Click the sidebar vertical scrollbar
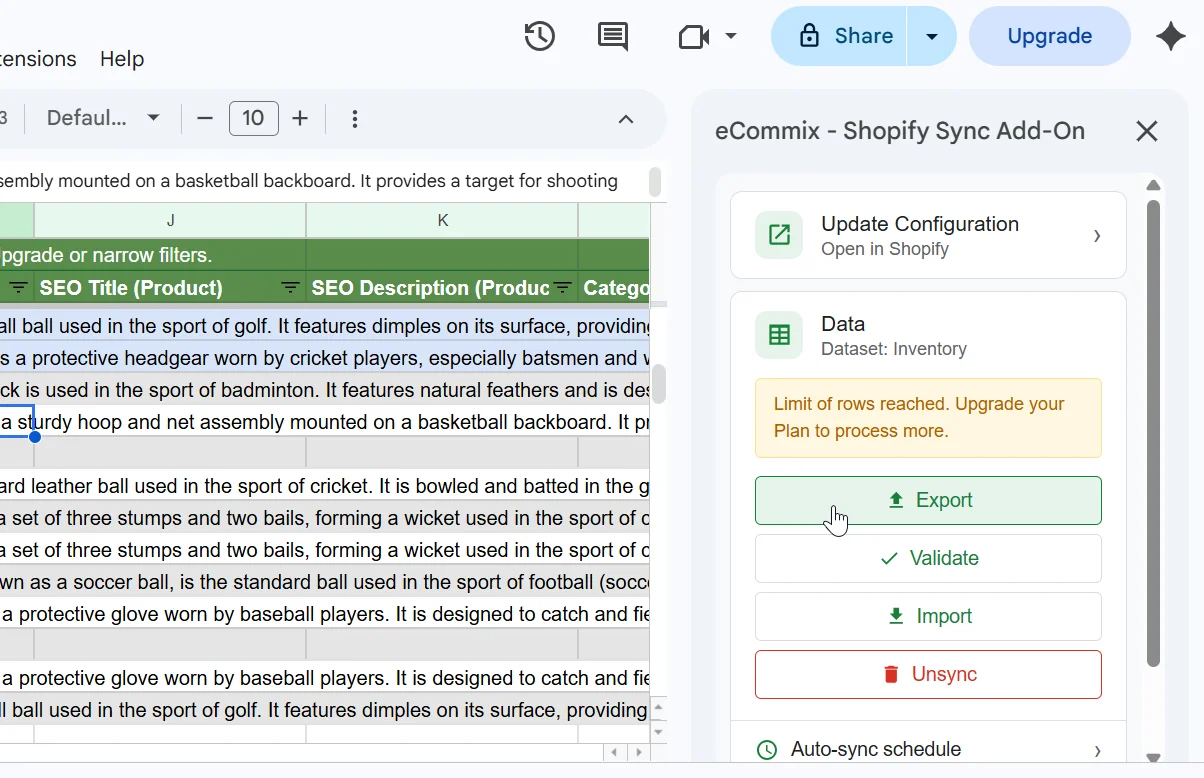Image resolution: width=1204 pixels, height=778 pixels. pos(1153,433)
